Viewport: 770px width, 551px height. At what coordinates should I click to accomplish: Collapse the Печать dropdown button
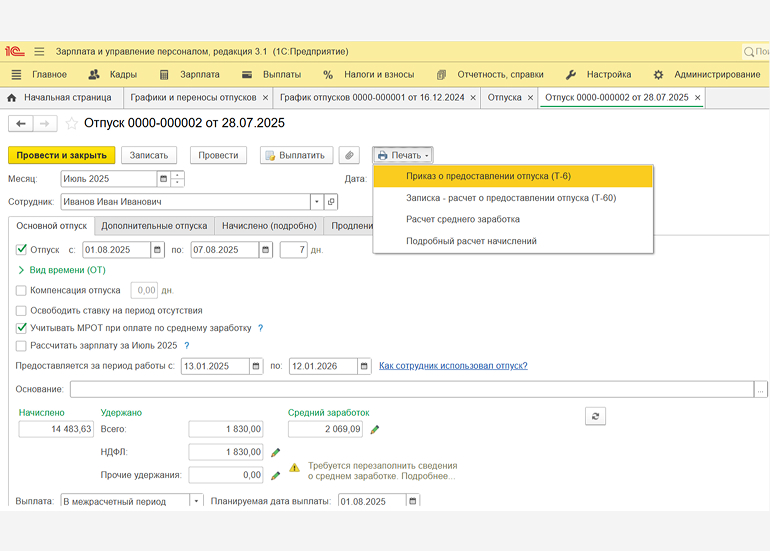(403, 155)
